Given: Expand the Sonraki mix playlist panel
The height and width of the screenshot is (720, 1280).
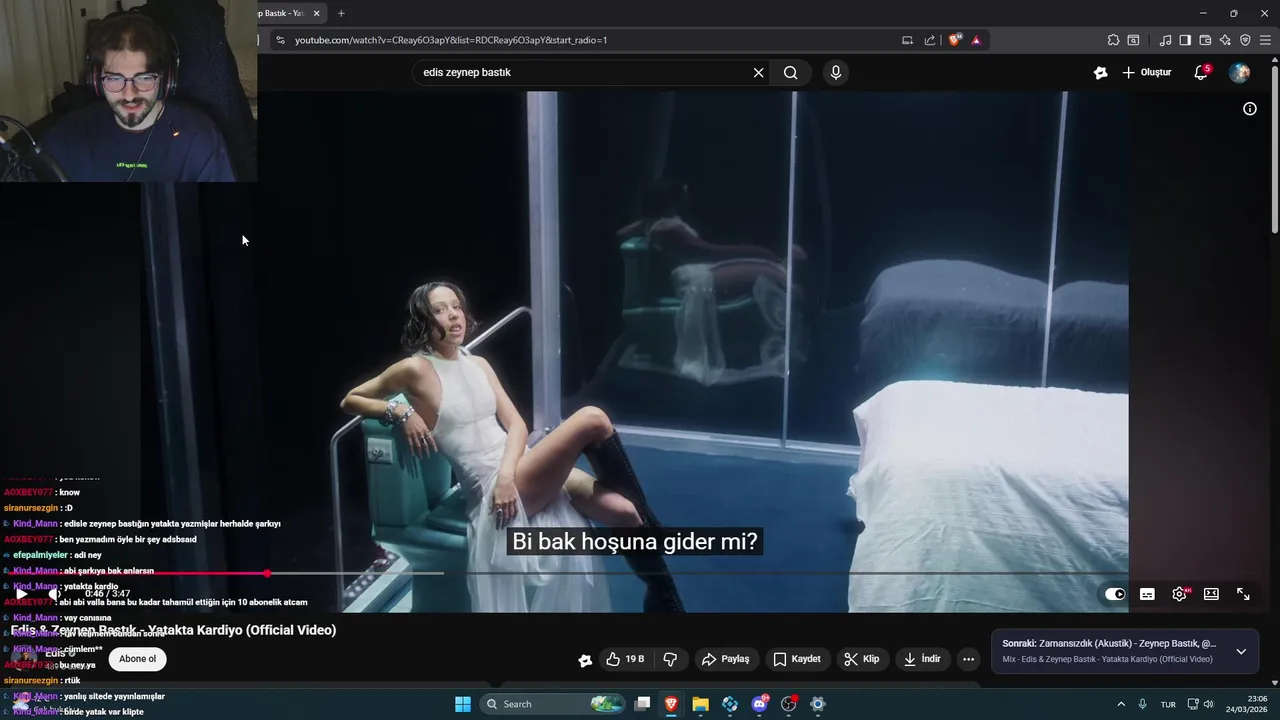Looking at the screenshot, I should click(x=1241, y=651).
